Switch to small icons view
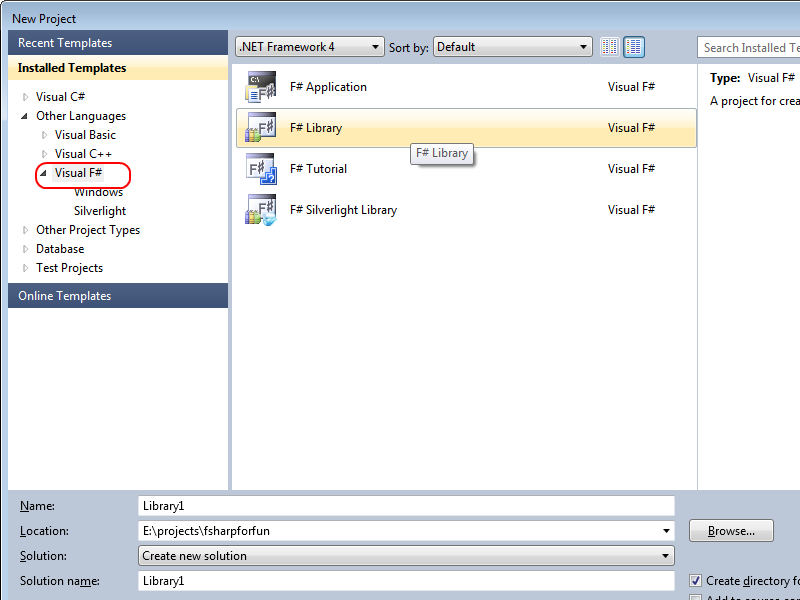 point(610,47)
